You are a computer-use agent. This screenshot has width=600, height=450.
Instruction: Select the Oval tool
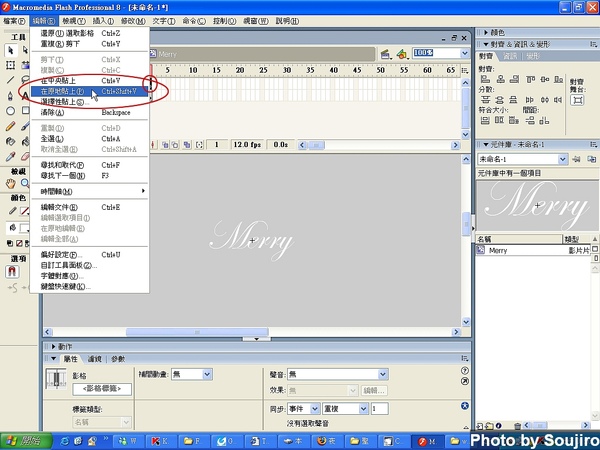coord(10,111)
